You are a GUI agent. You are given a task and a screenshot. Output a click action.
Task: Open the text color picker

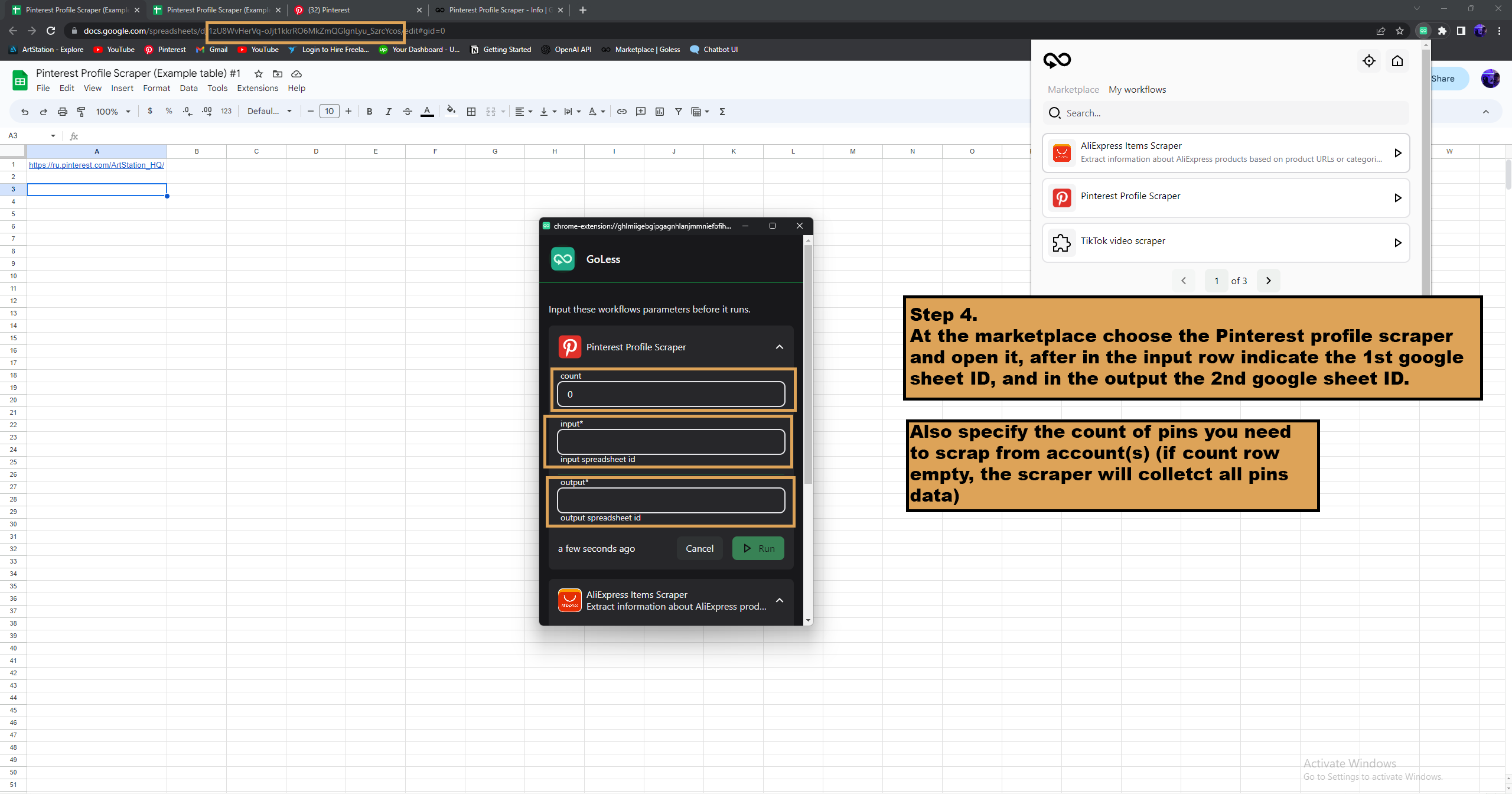click(427, 112)
